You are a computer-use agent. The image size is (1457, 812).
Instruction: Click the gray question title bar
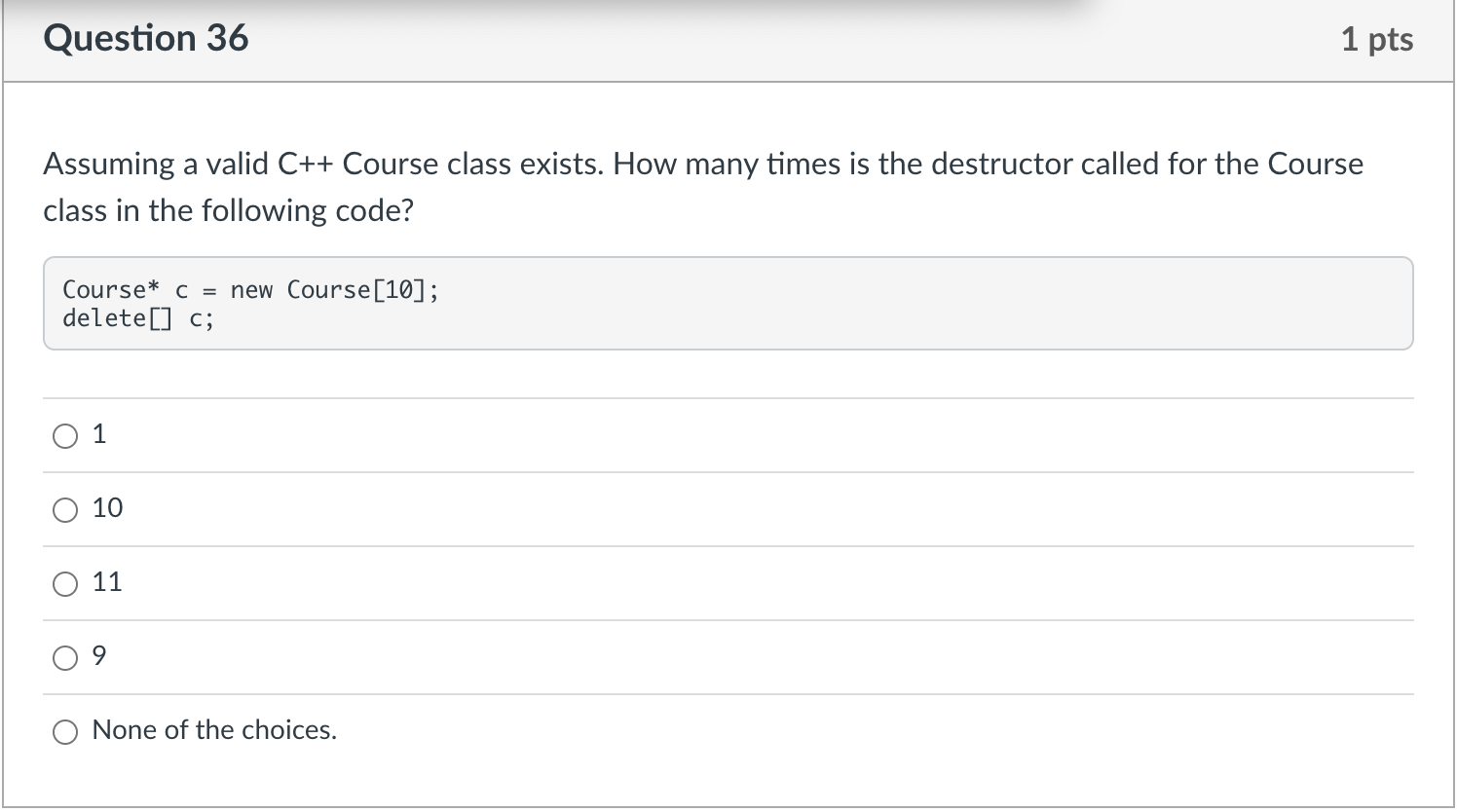coord(728,39)
